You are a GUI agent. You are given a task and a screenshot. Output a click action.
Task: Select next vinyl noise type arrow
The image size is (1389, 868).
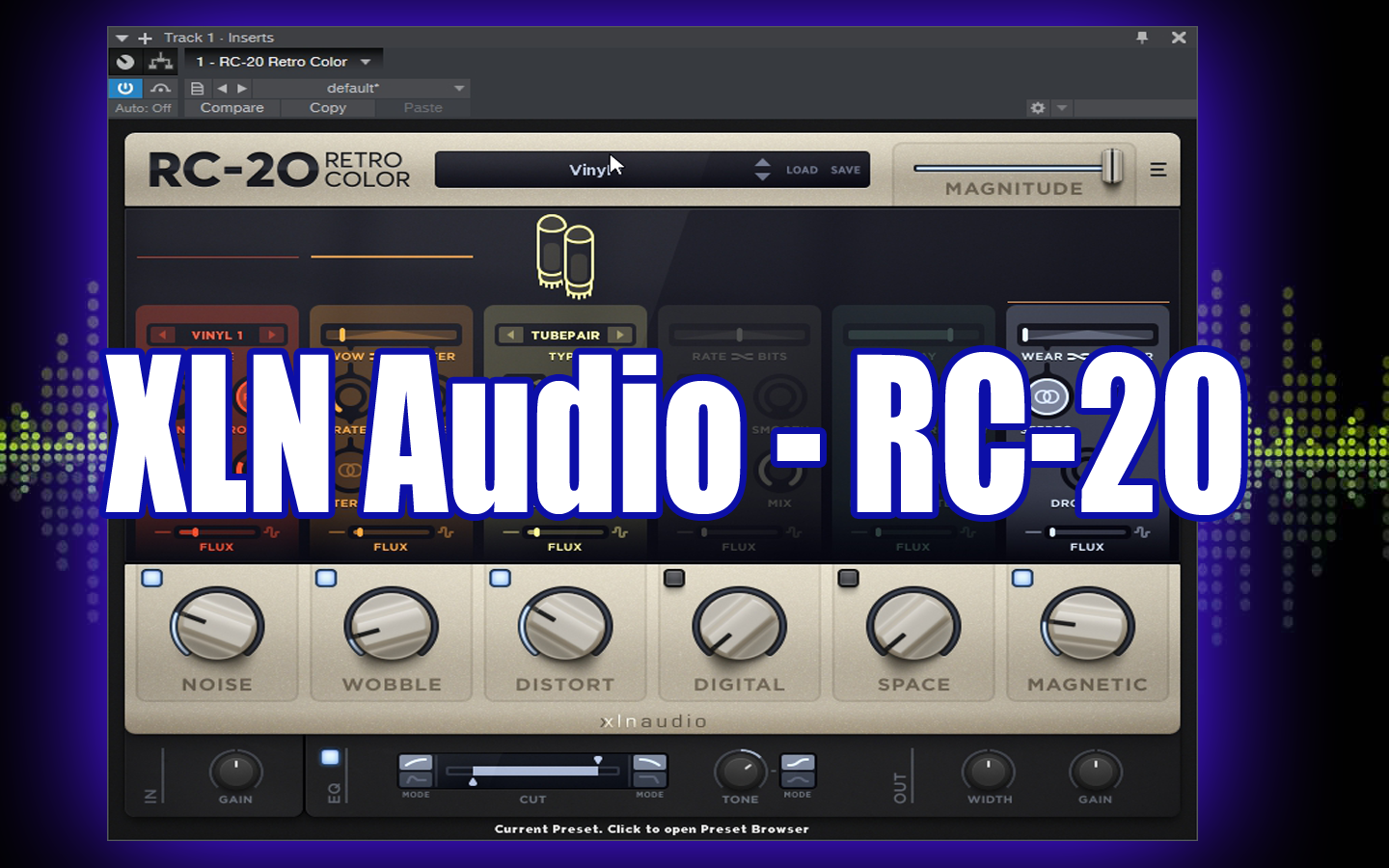click(272, 335)
